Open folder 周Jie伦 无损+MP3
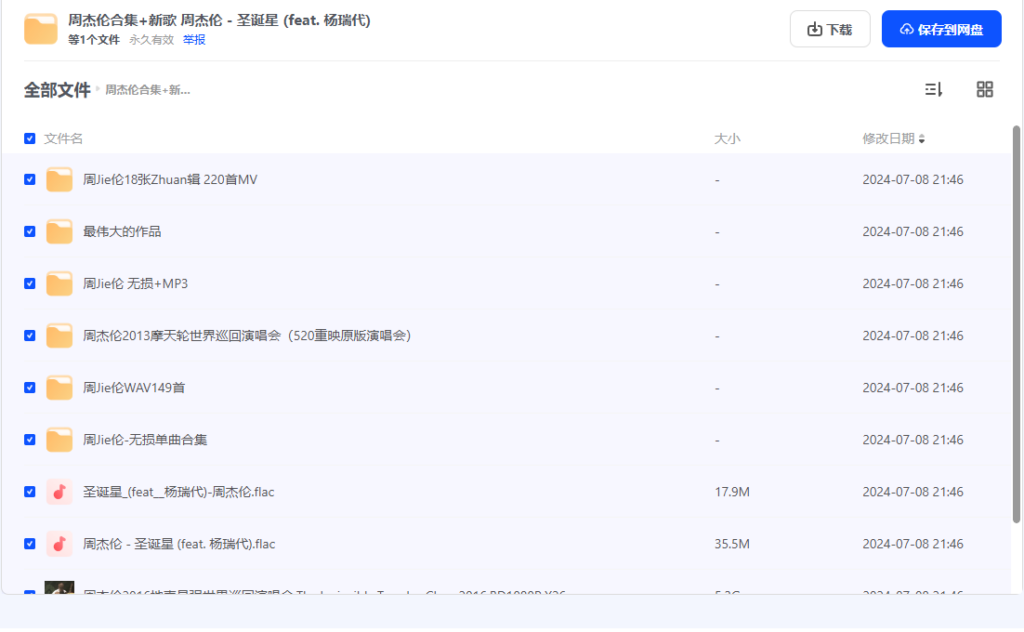This screenshot has width=1024, height=632. 135,283
